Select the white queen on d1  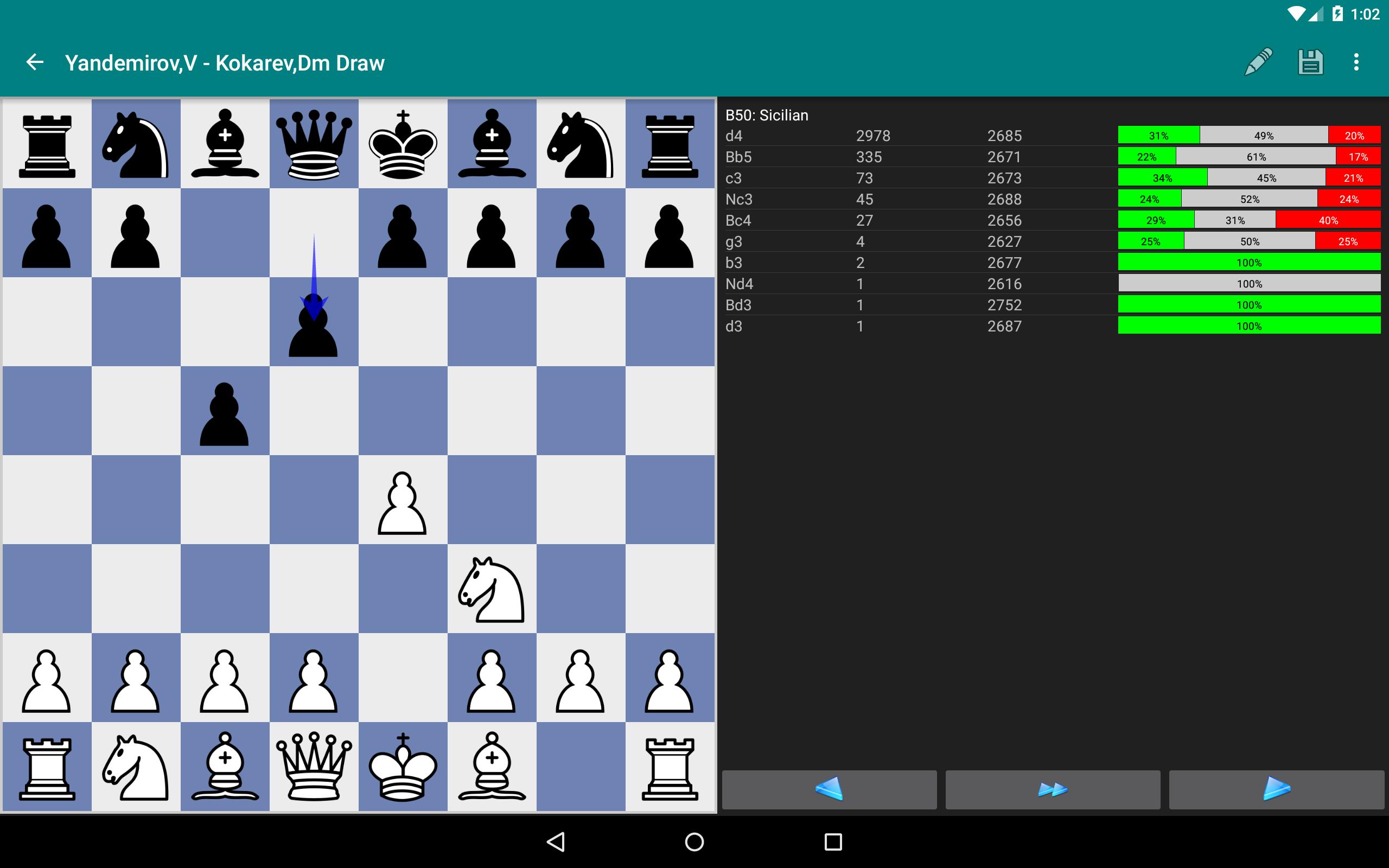[314, 767]
